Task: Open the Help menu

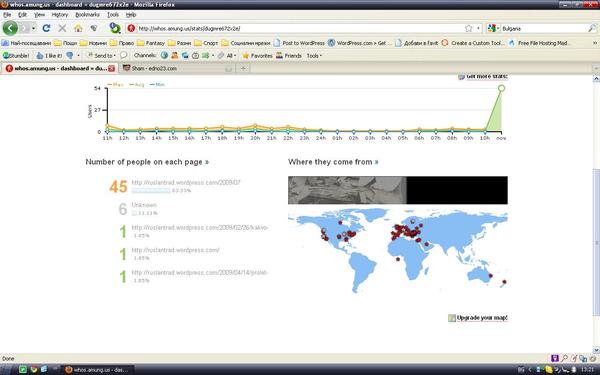Action: [131, 15]
